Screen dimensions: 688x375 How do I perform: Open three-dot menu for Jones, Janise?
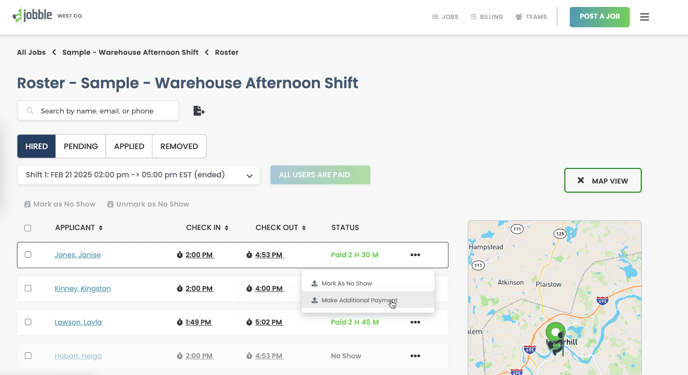(x=415, y=255)
